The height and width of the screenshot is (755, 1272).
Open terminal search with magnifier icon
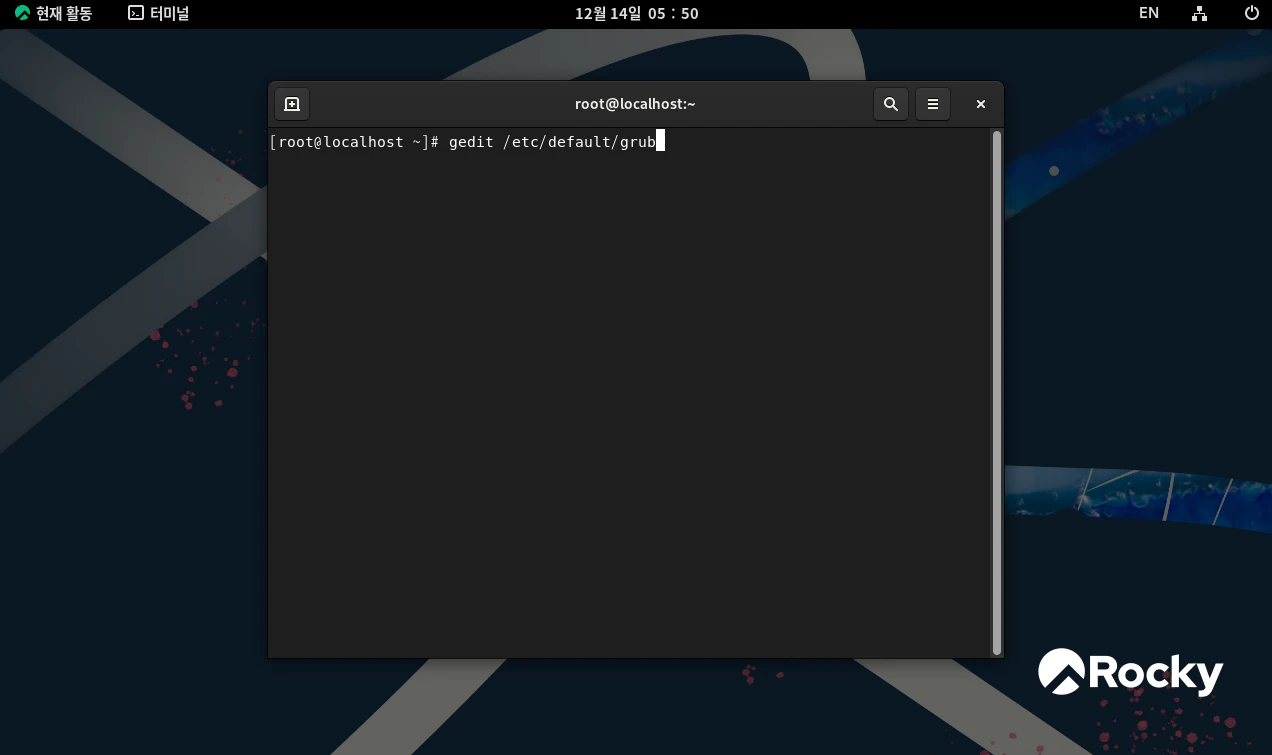[891, 104]
